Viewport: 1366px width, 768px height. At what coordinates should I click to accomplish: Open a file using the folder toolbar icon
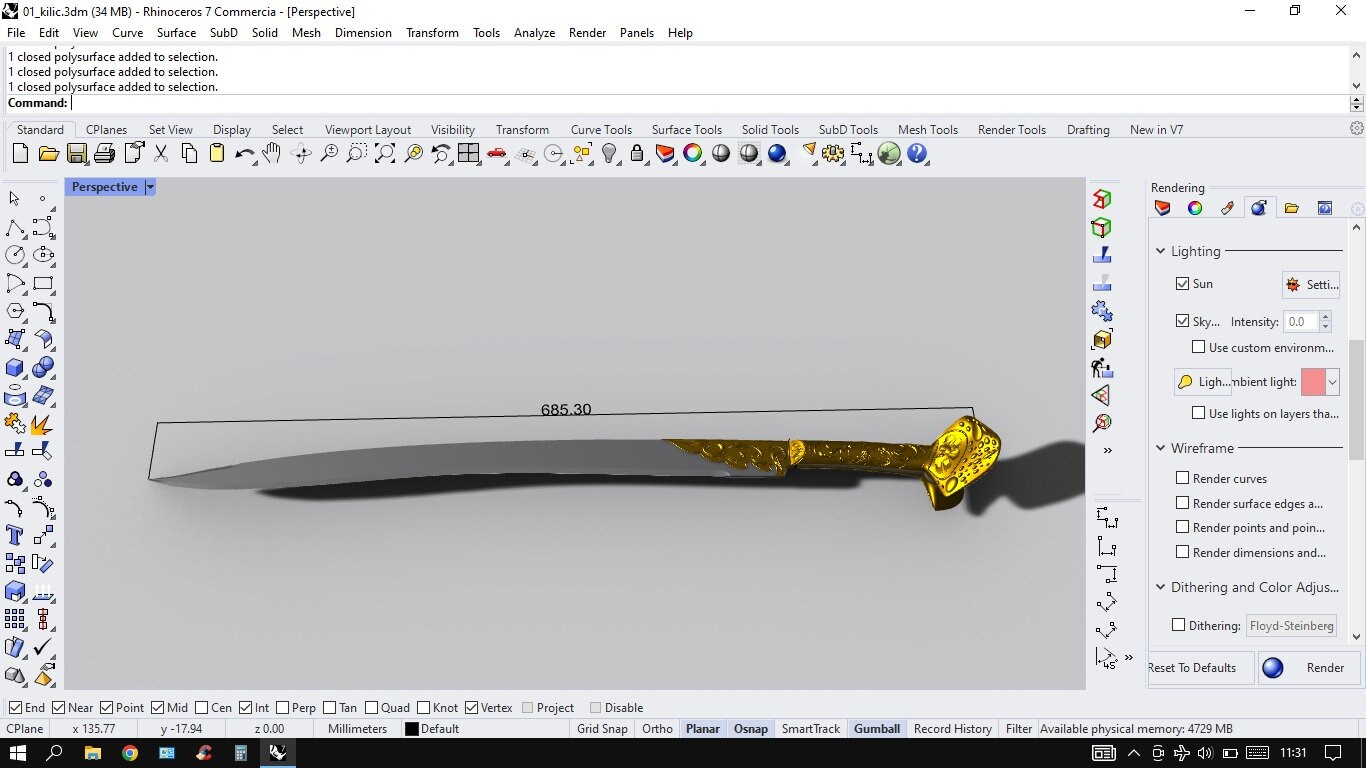(x=48, y=153)
